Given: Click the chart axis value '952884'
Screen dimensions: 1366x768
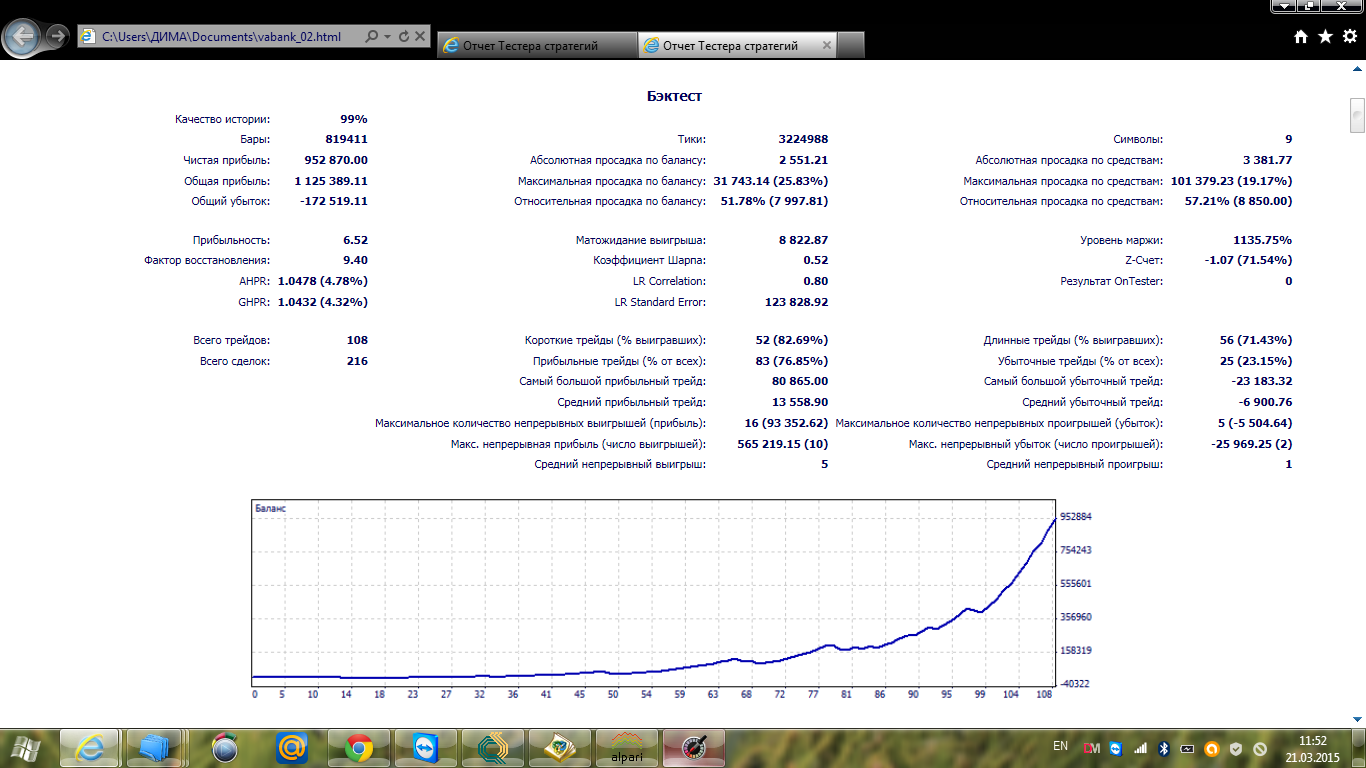Looking at the screenshot, I should [x=1074, y=516].
